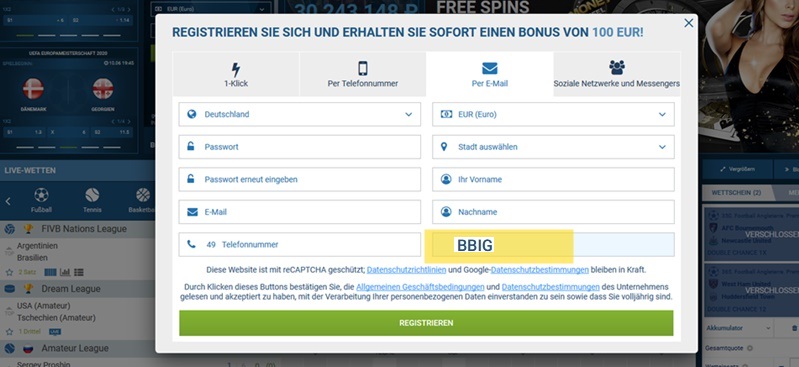Image resolution: width=799 pixels, height=367 pixels.
Task: Click the envelope icon in E-Mail field
Action: (x=192, y=212)
